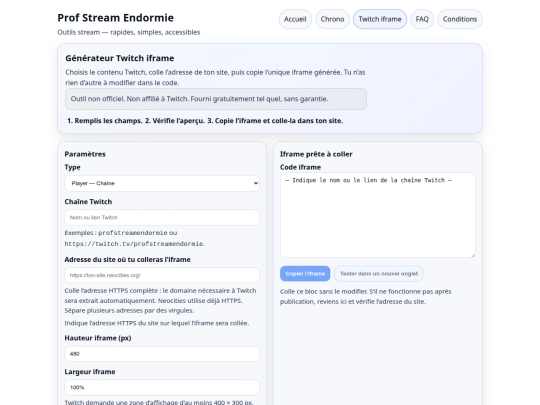Open the Conditions page
The height and width of the screenshot is (405, 540).
[460, 19]
